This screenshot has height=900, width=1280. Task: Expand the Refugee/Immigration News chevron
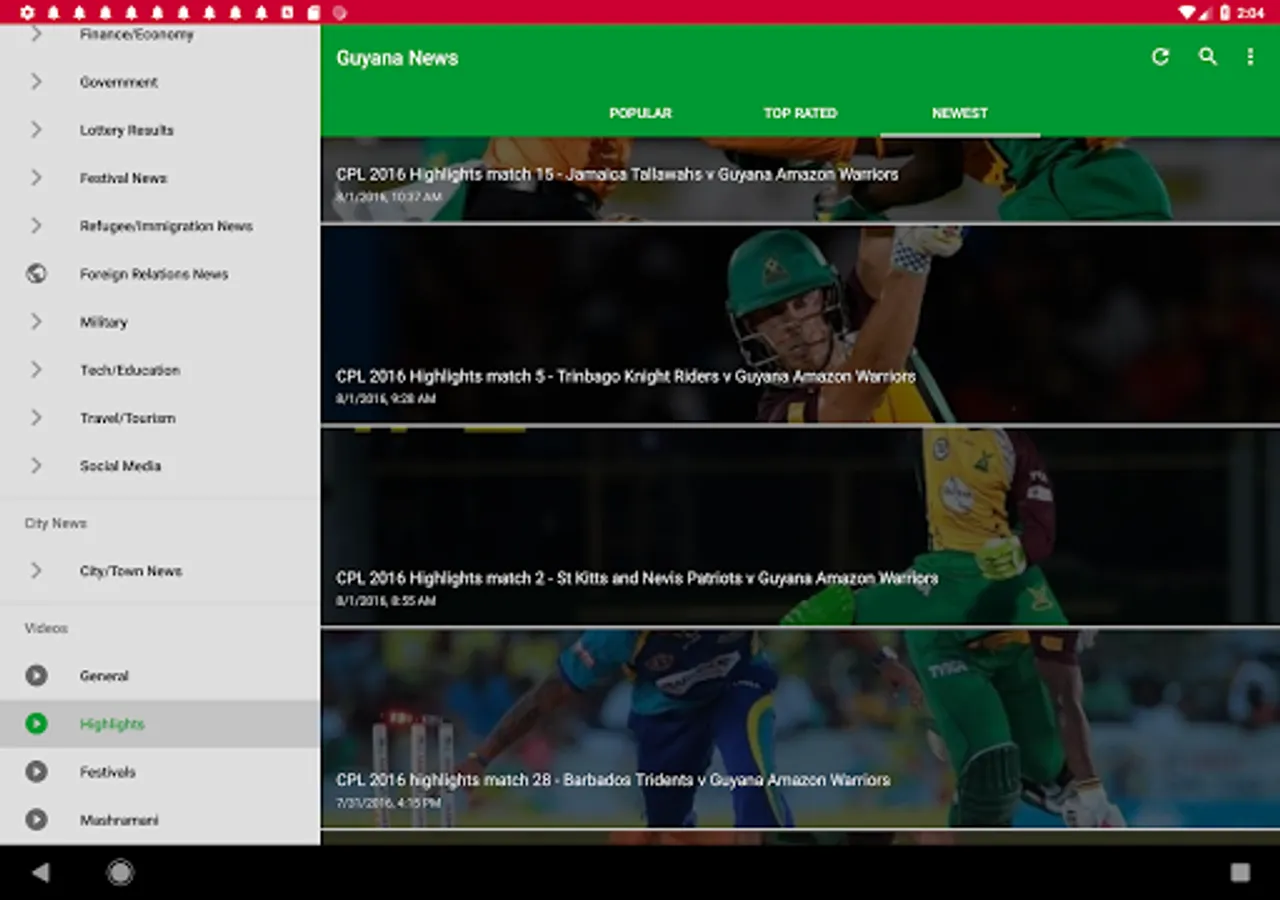(36, 225)
